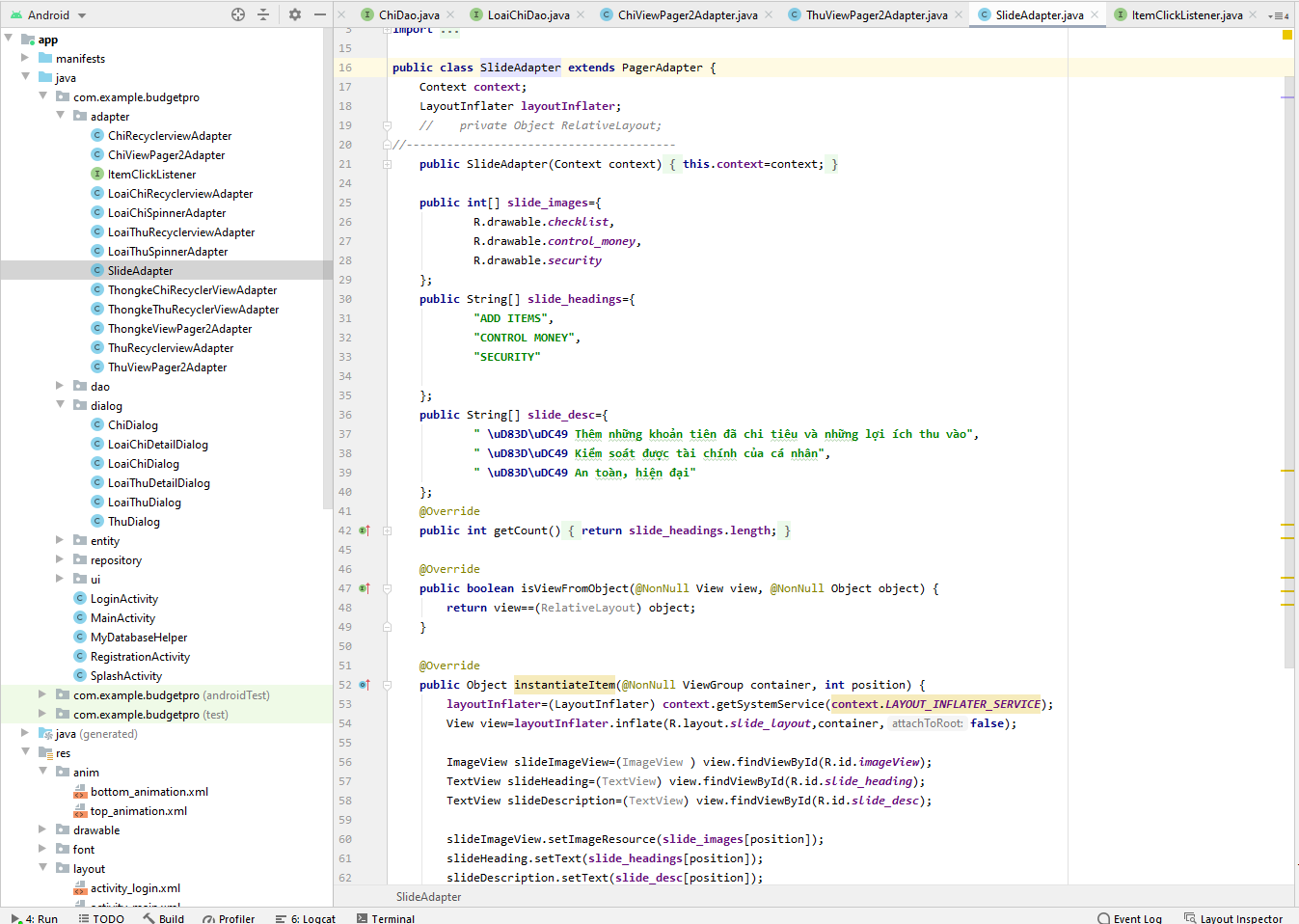Screen dimensions: 1299x924
Task: Expand the drawable folder
Action: click(43, 829)
